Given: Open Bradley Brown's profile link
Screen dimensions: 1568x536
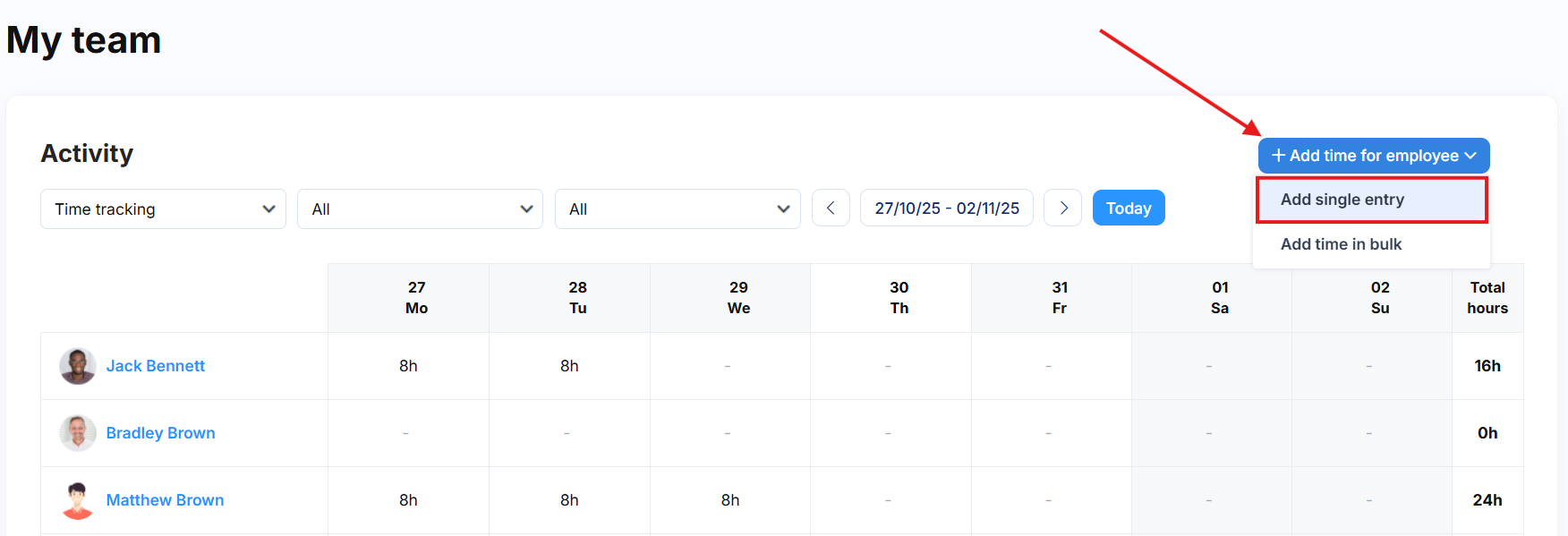Looking at the screenshot, I should tap(160, 433).
